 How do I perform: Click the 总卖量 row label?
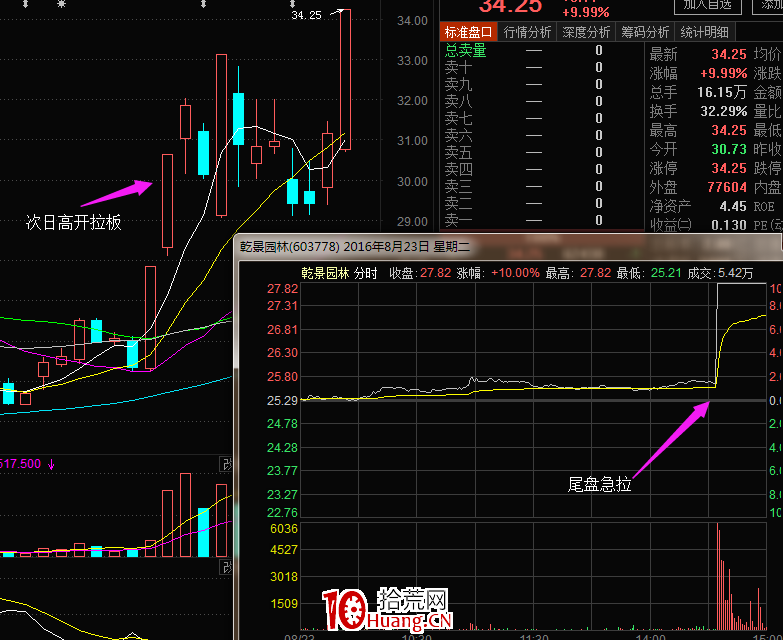(x=465, y=51)
